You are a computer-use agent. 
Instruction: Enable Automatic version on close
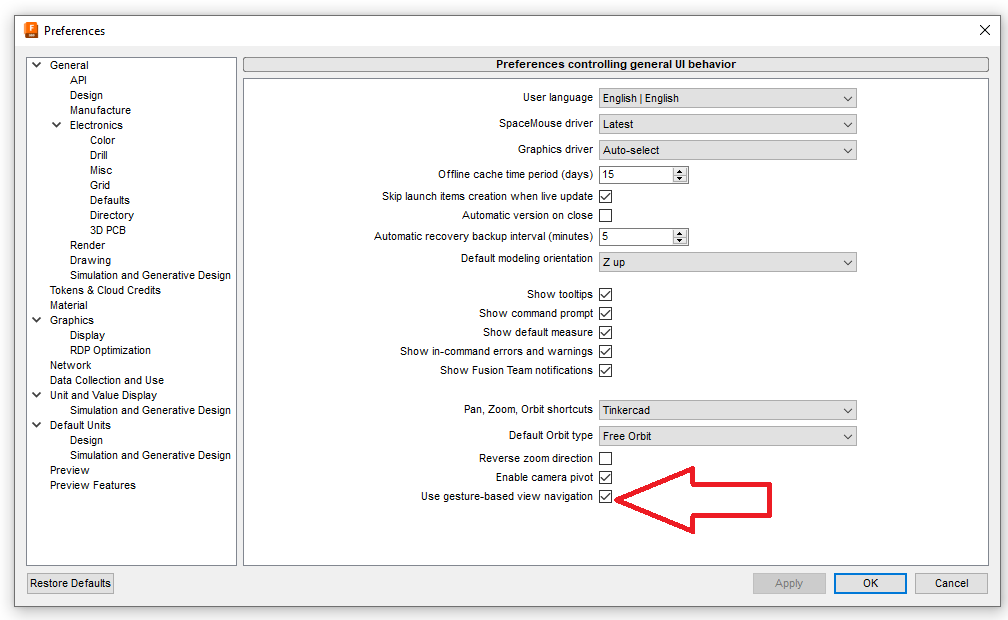click(605, 215)
